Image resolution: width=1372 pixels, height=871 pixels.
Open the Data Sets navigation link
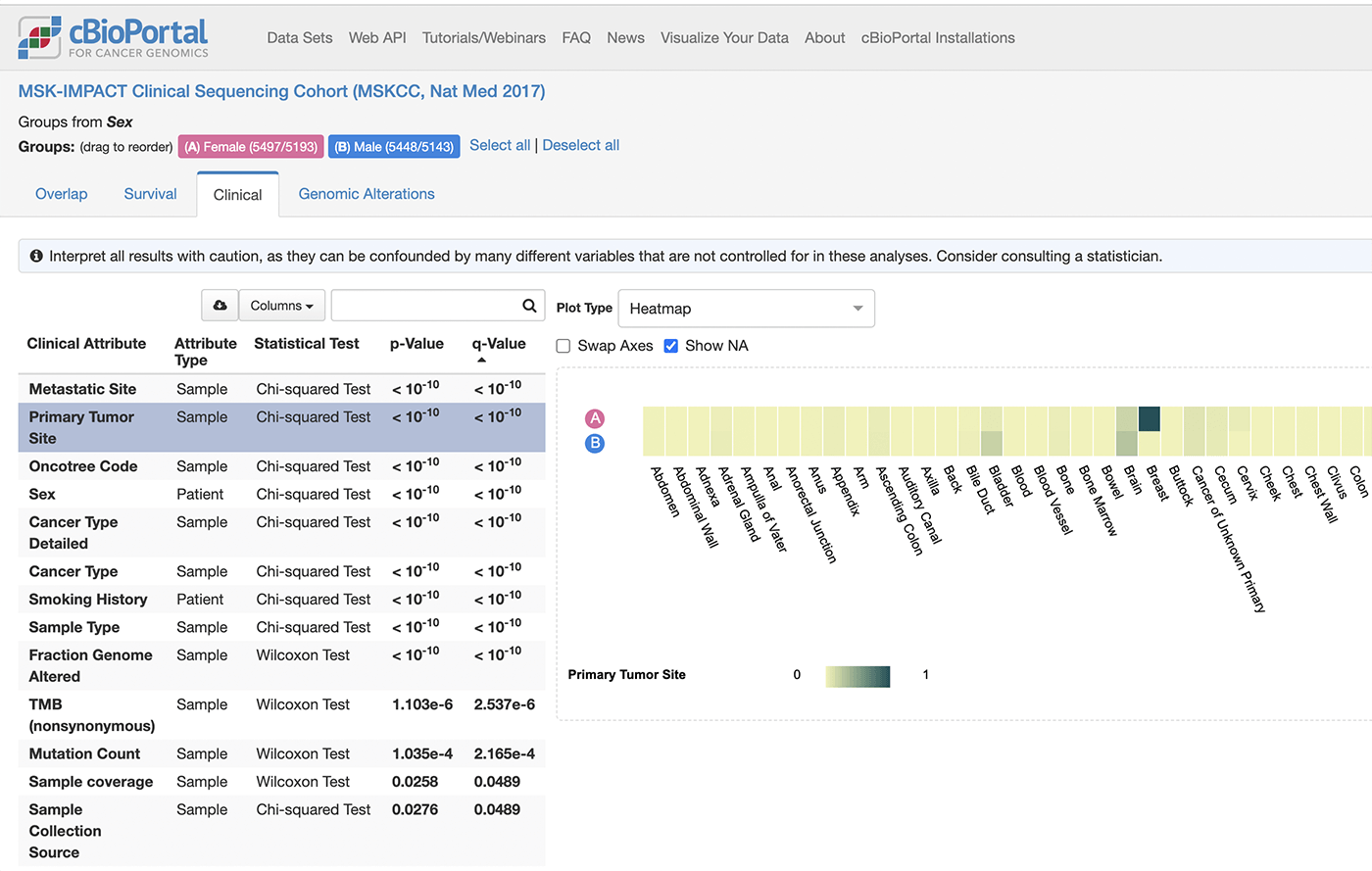pyautogui.click(x=300, y=38)
